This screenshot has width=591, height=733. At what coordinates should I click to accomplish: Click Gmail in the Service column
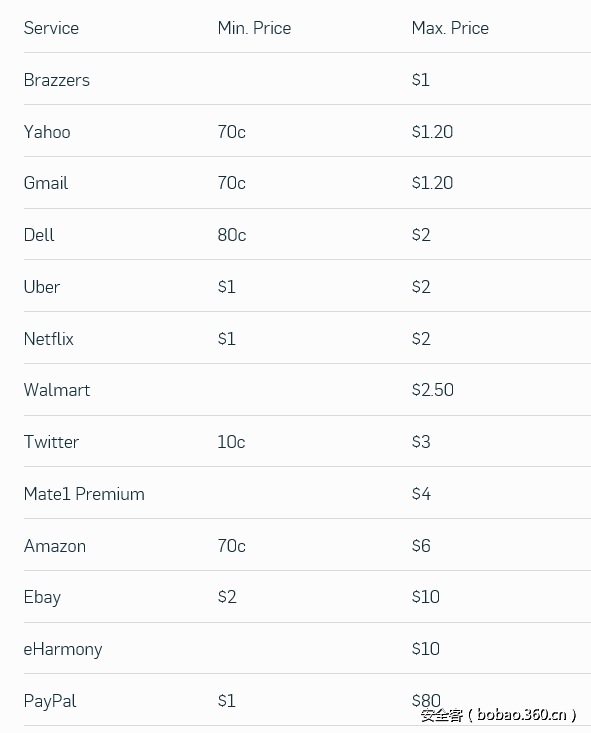[x=46, y=183]
